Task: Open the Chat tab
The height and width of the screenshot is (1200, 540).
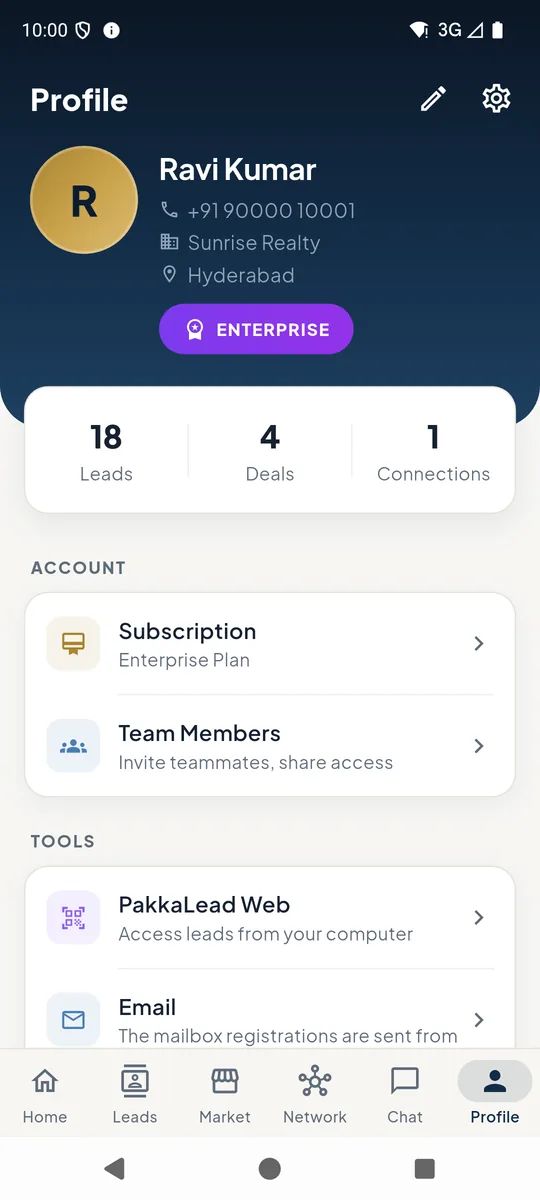Action: click(405, 1095)
